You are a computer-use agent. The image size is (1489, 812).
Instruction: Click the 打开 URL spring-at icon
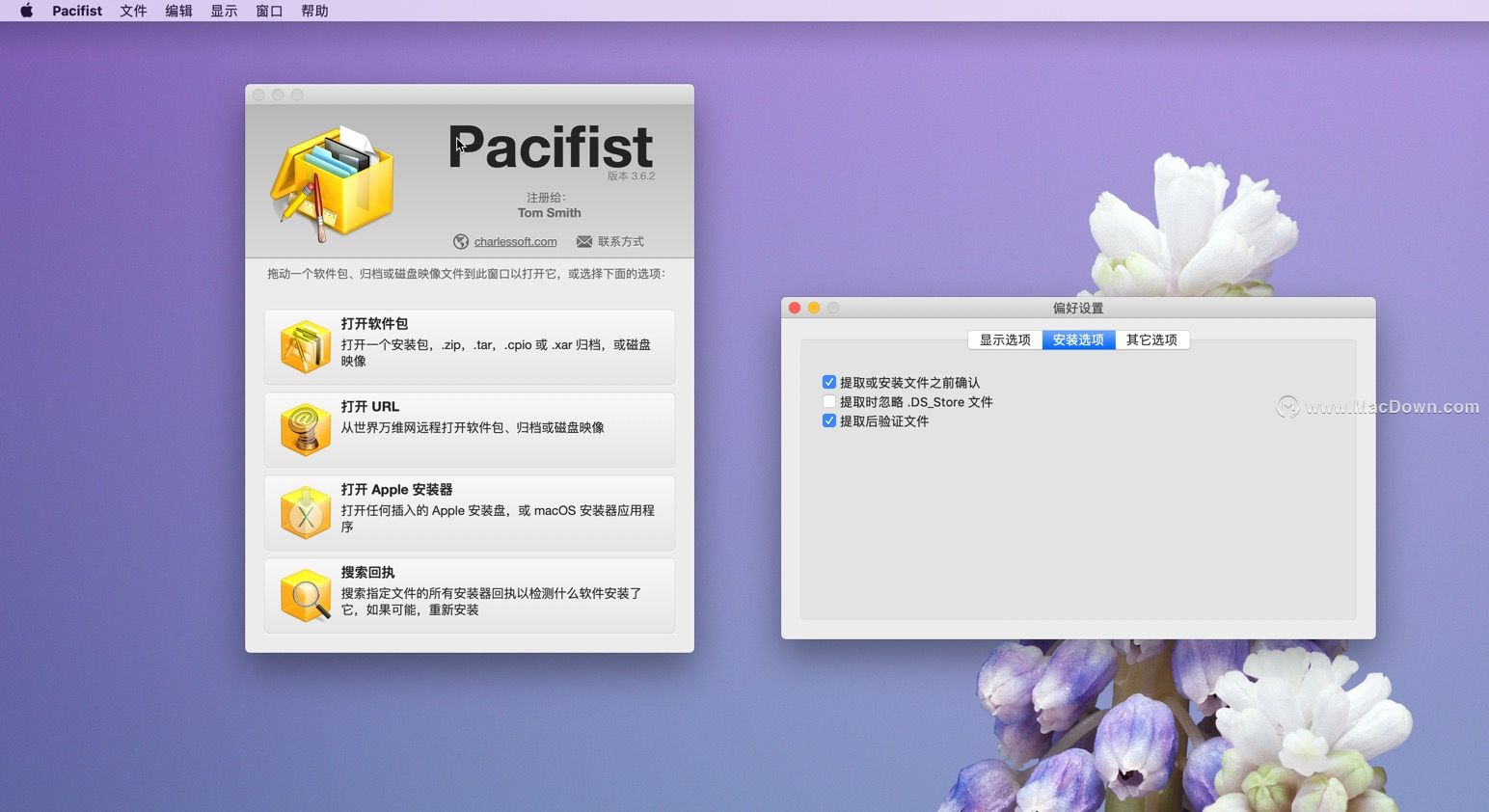point(305,430)
